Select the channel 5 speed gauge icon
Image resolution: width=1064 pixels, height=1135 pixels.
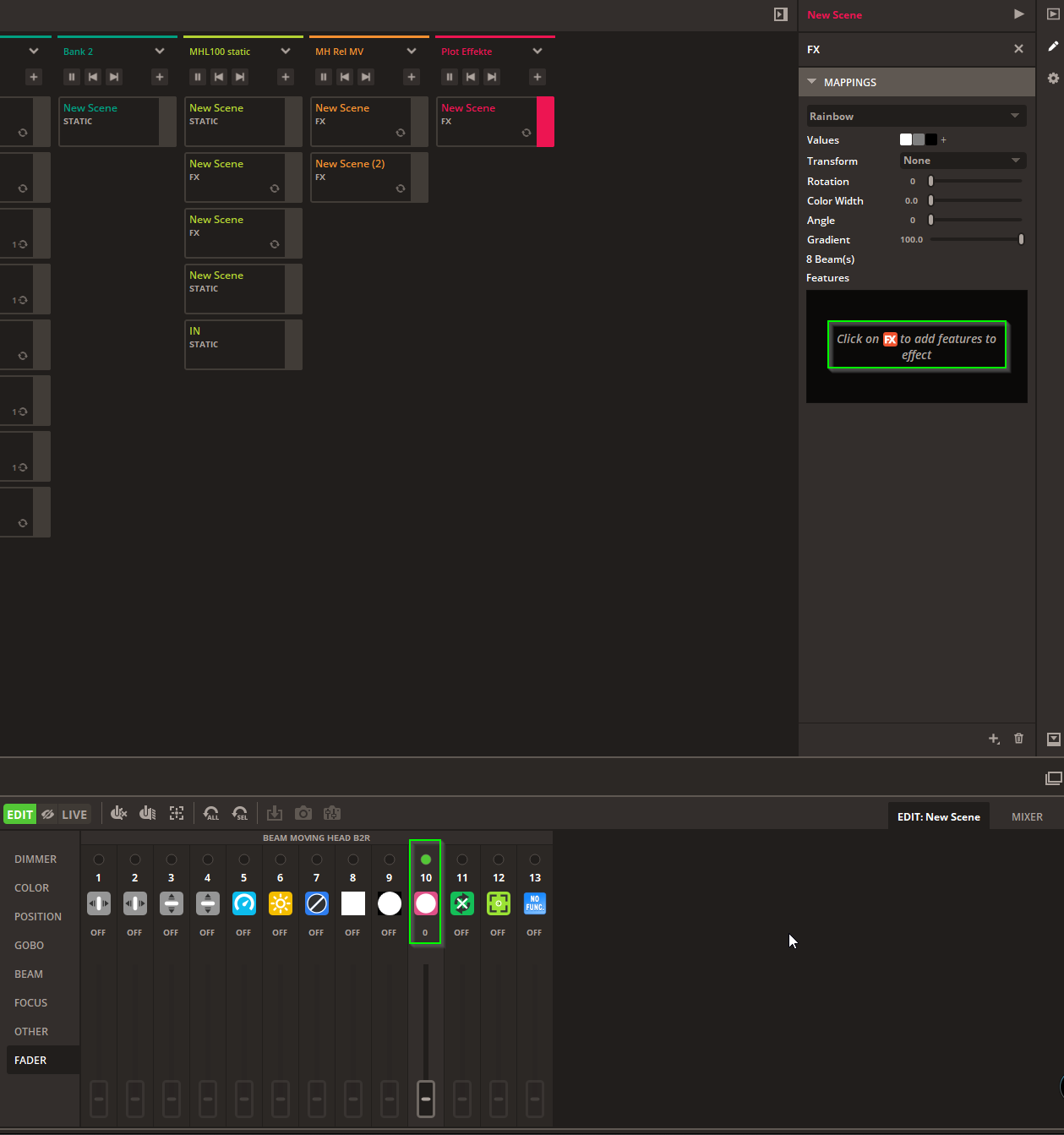click(244, 903)
